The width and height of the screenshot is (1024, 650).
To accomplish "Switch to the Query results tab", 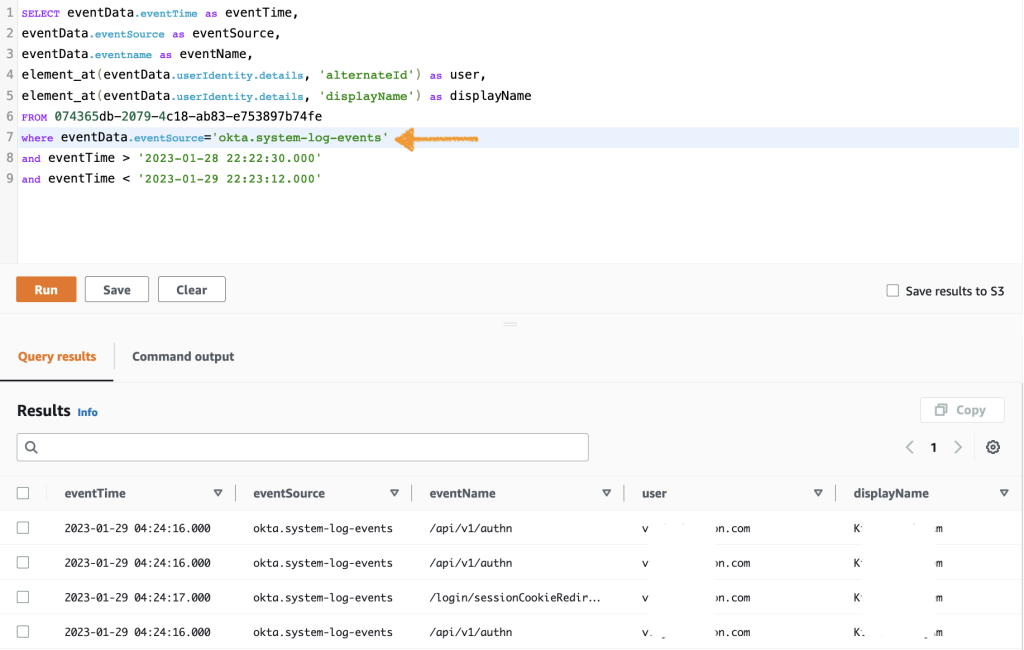I will pos(57,356).
